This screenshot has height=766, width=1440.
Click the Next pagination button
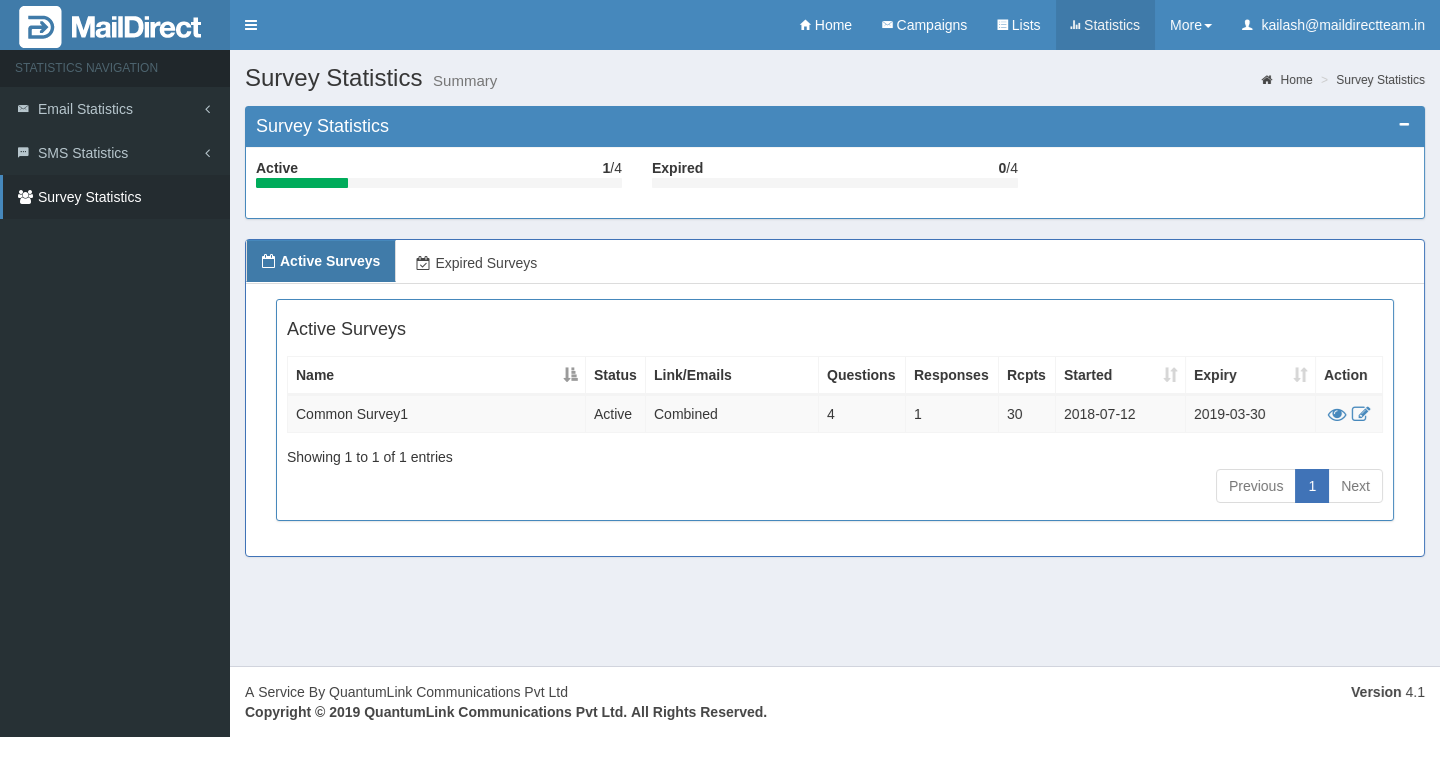(1355, 486)
